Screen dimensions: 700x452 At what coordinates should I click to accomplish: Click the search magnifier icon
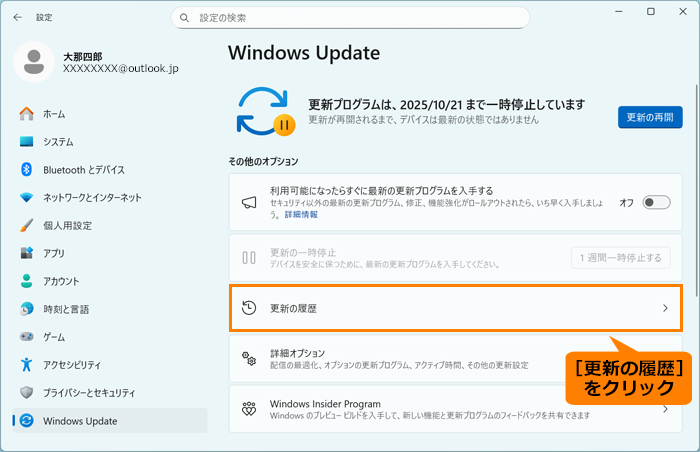[184, 18]
